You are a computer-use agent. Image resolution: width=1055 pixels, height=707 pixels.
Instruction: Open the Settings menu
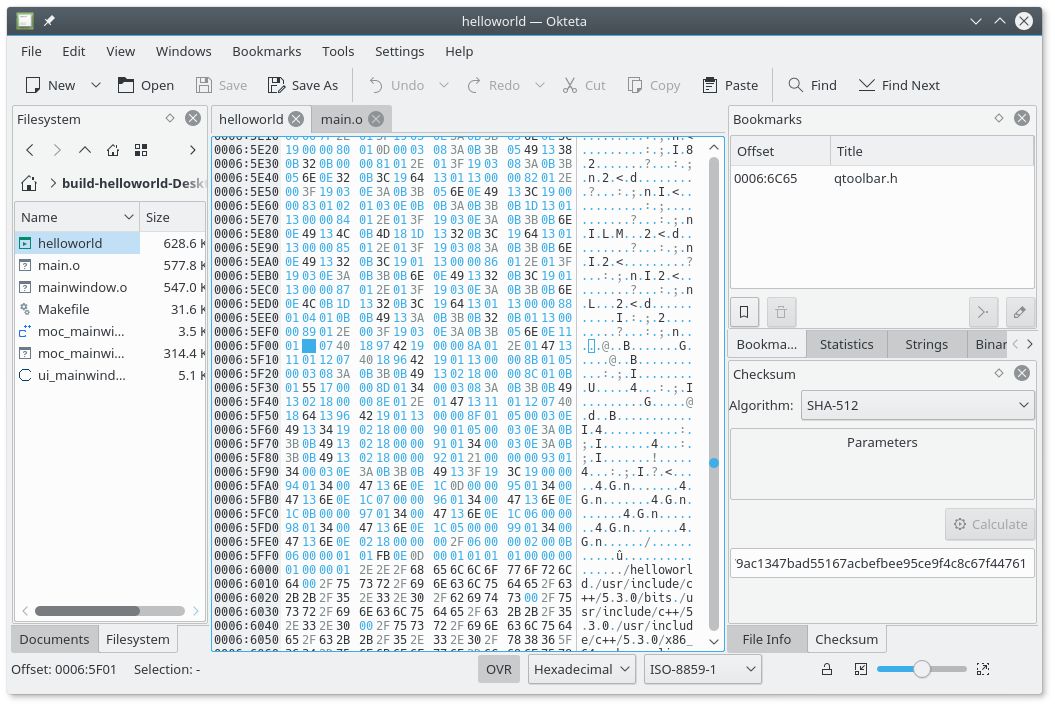(x=400, y=51)
